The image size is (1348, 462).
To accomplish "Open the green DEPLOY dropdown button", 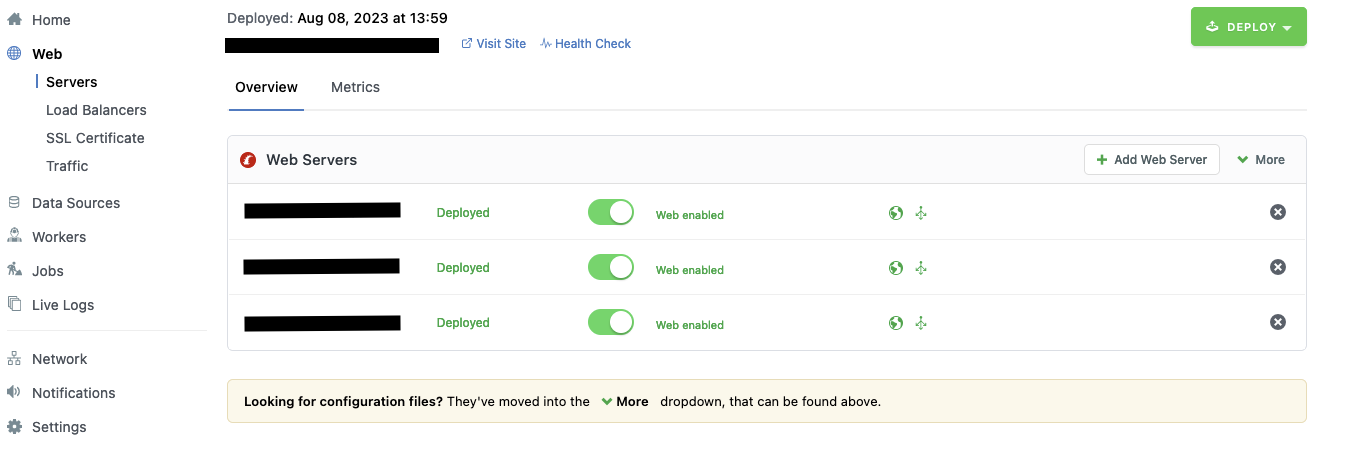I will [x=1249, y=27].
